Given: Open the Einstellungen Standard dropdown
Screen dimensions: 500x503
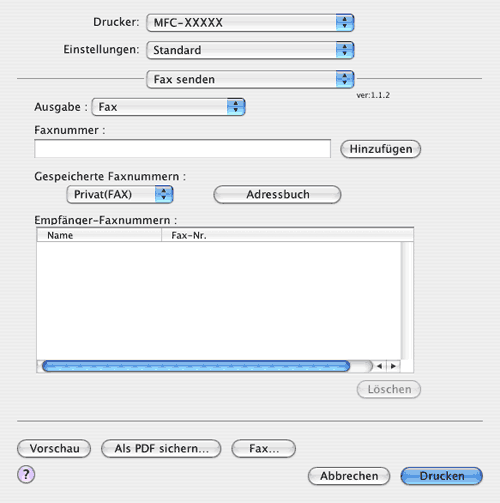Looking at the screenshot, I should (250, 50).
